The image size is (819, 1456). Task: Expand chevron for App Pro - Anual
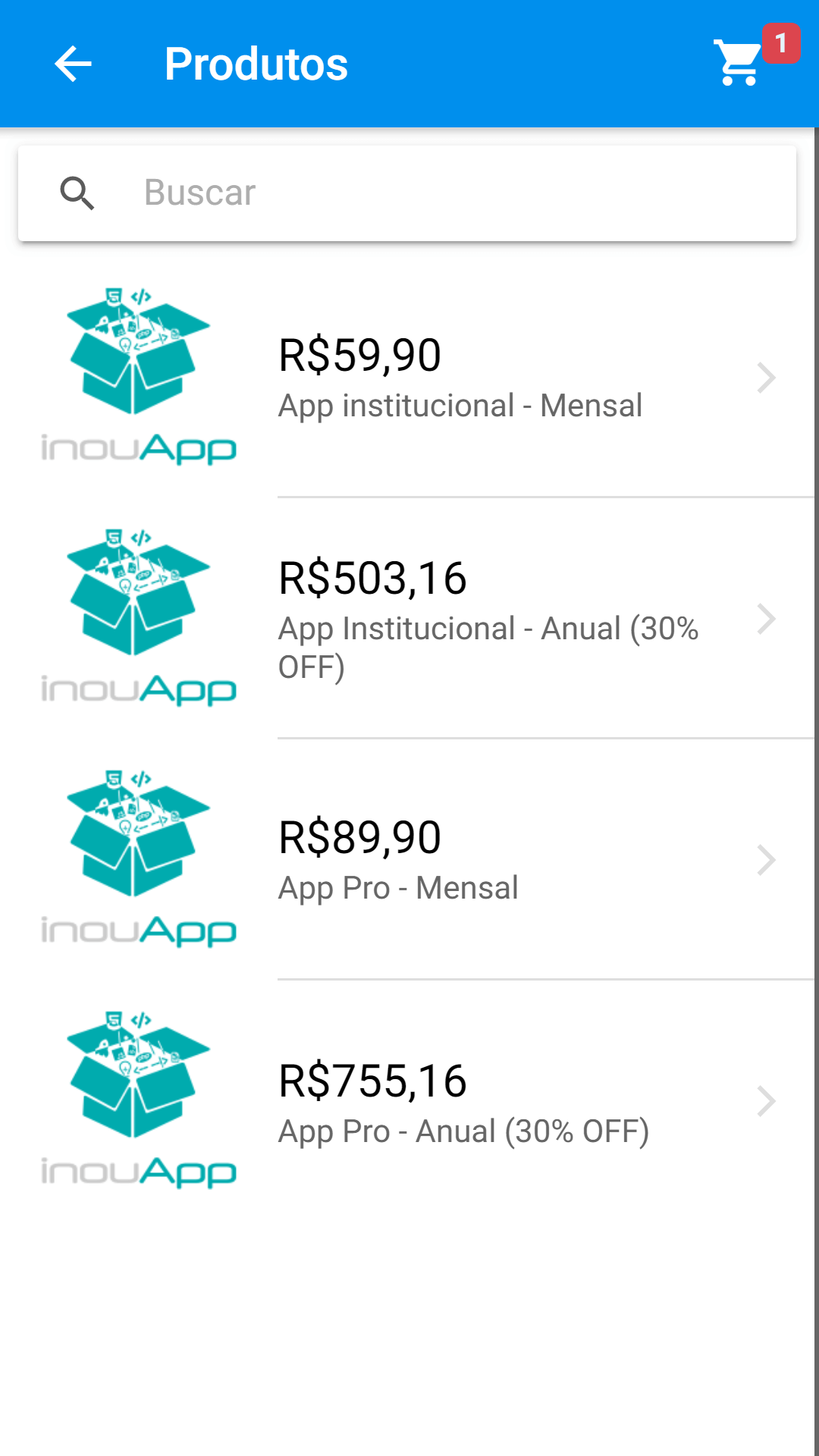point(767,1101)
